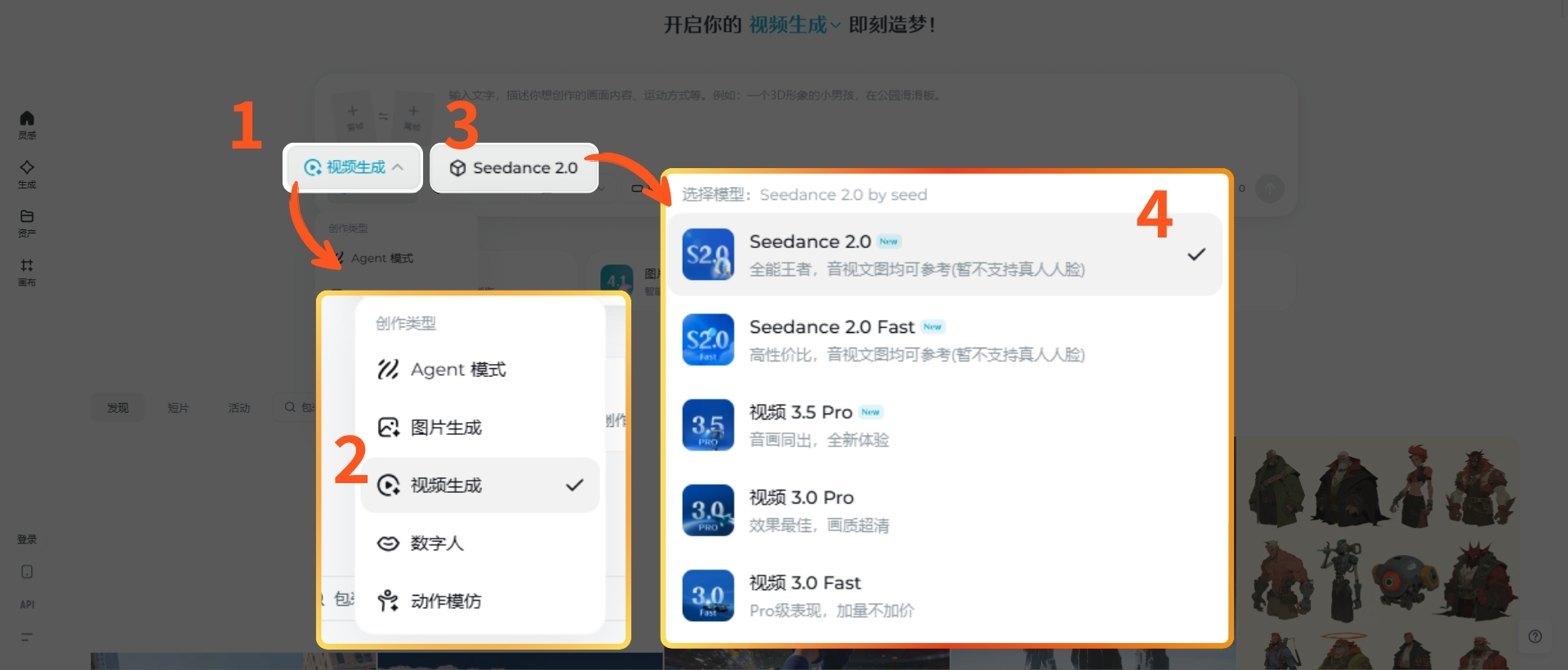
Task: Click the search box with magnifier icon
Action: [296, 407]
